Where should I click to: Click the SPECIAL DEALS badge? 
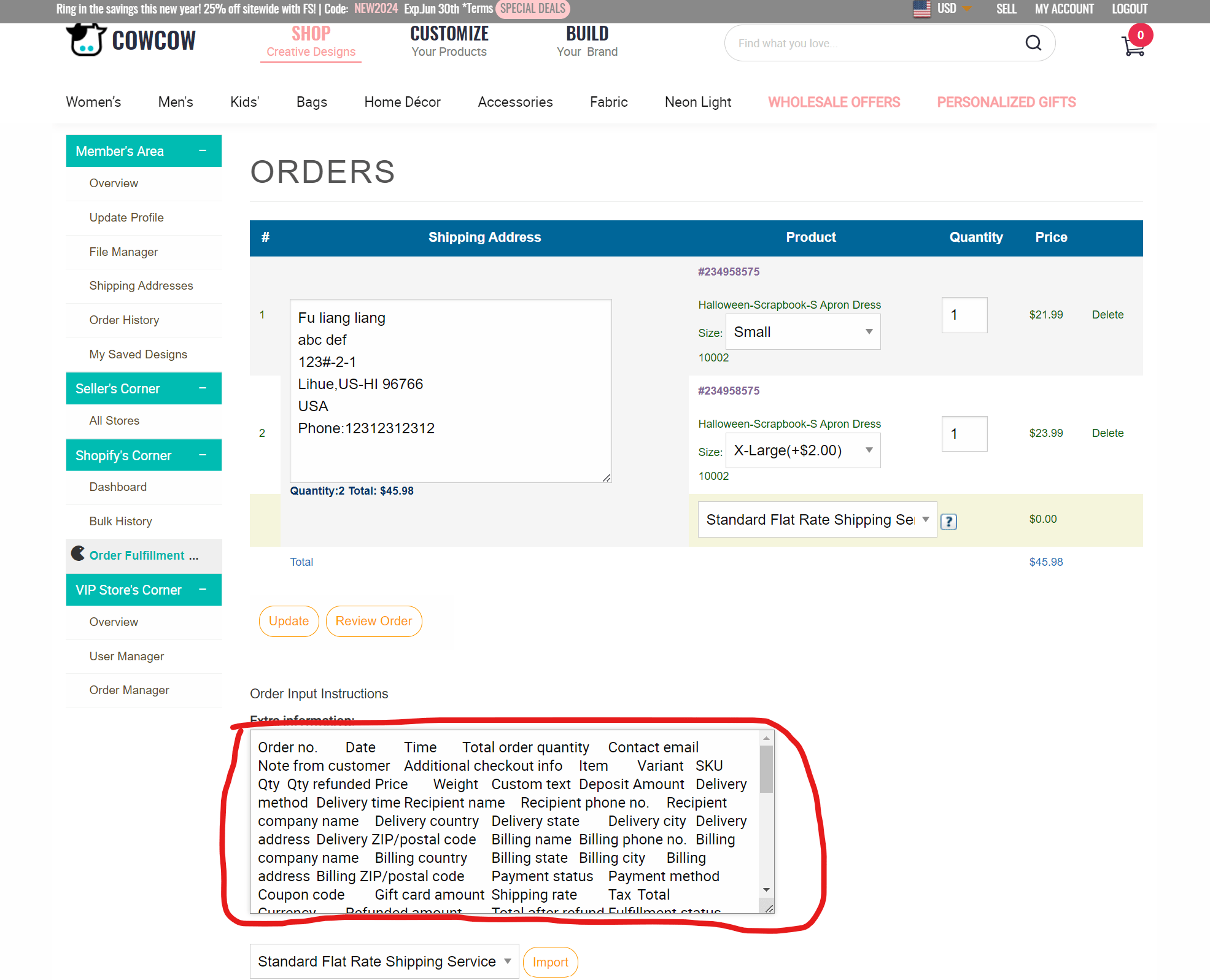(533, 9)
